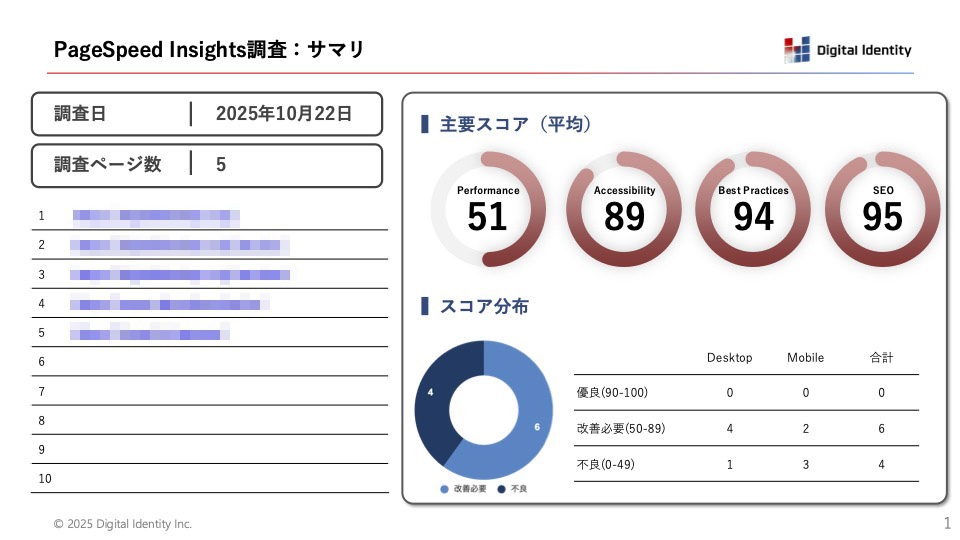This screenshot has height=540, width=960.
Task: Click the '調査ページ数' label
Action: point(107,164)
